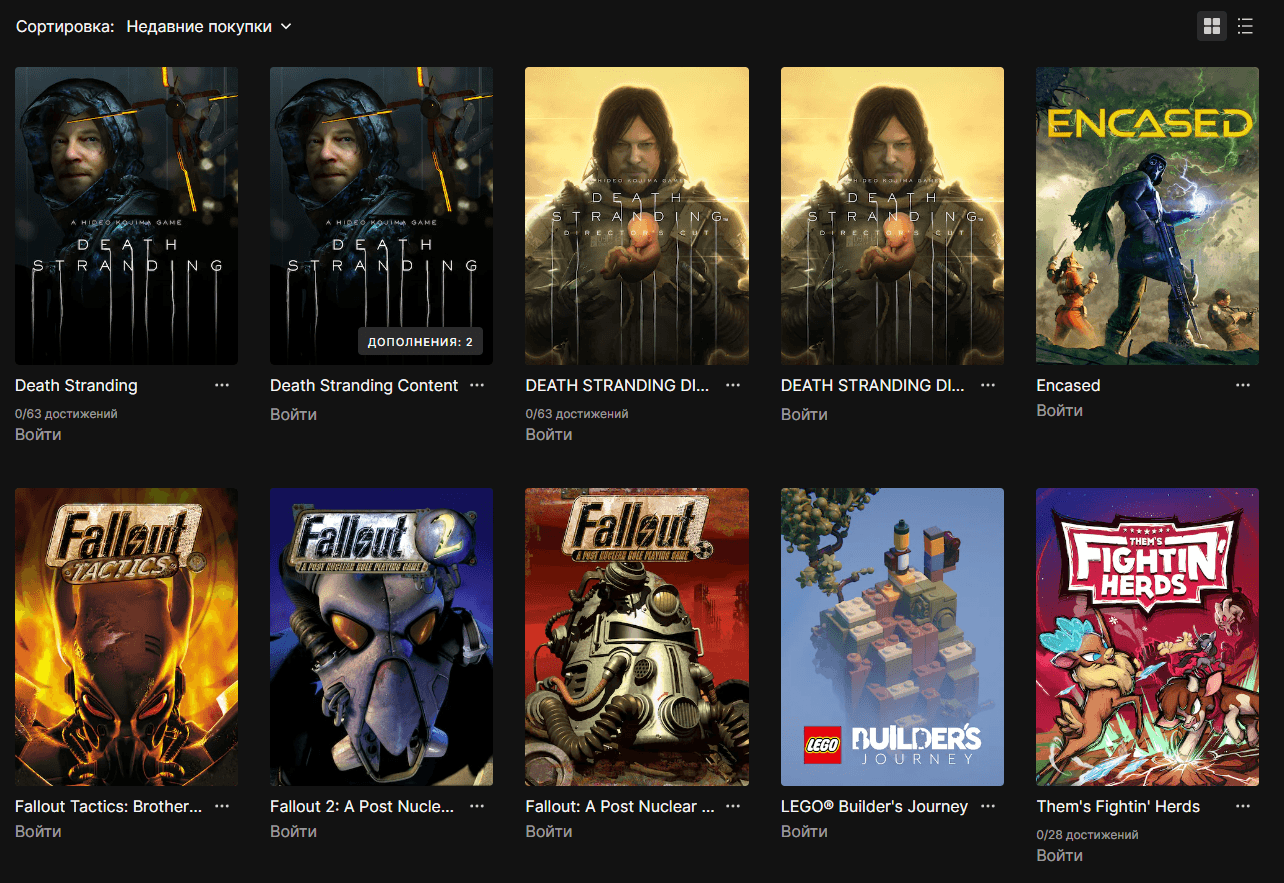The image size is (1284, 883).
Task: Switch to list view layout
Action: [1245, 27]
